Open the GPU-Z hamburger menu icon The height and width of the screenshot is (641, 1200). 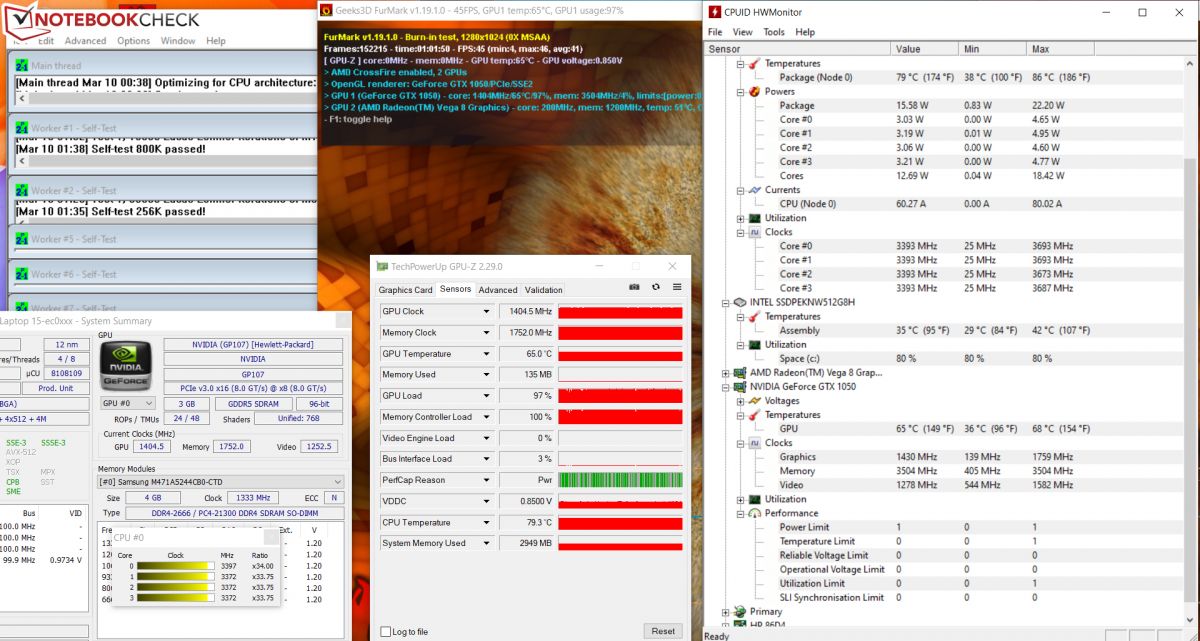[677, 287]
